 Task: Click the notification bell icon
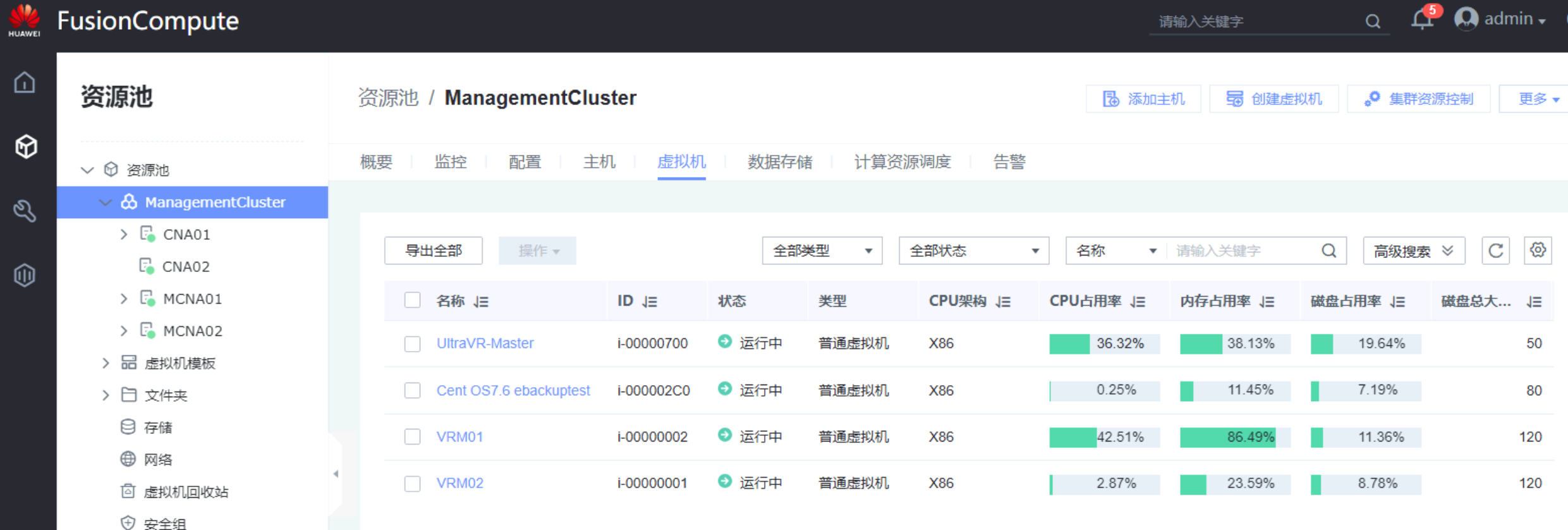1421,20
